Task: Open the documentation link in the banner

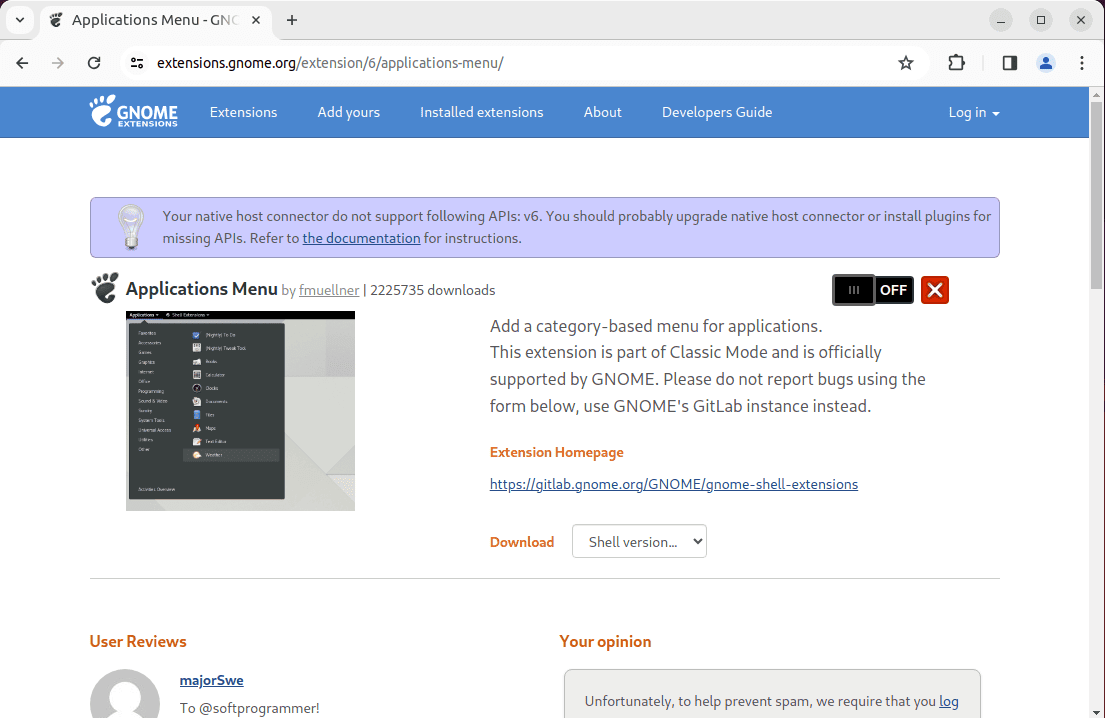Action: 361,238
